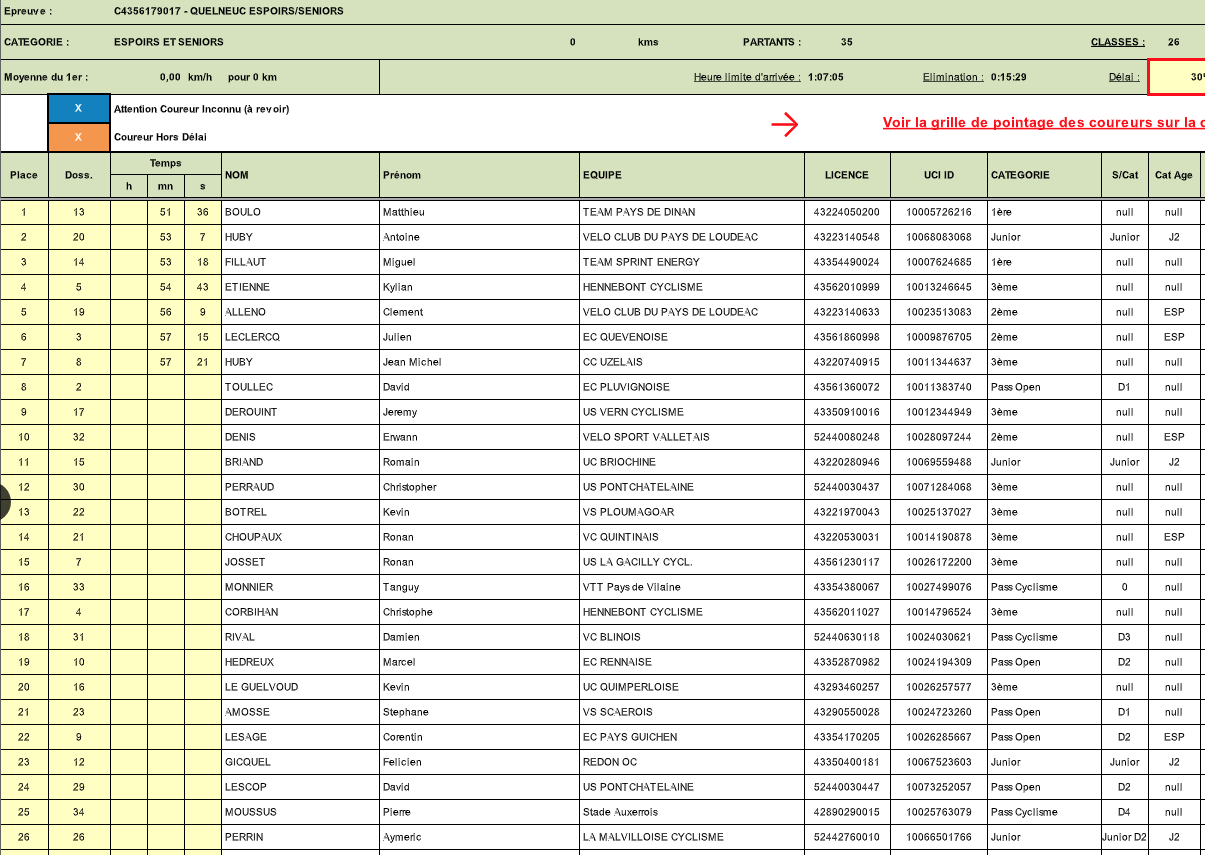
Task: Select the Temps 'mn' subheader cell
Action: (166, 187)
